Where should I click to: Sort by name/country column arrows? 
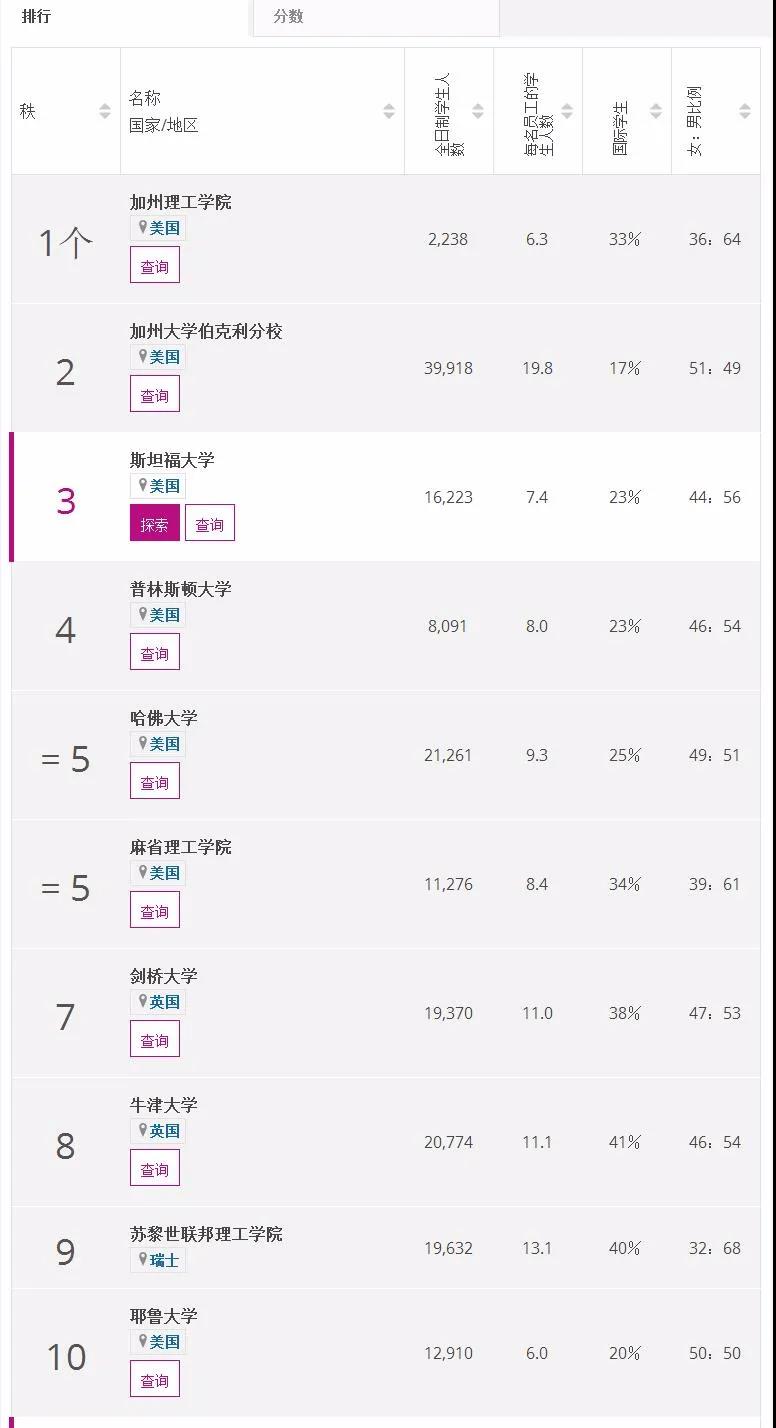[389, 111]
